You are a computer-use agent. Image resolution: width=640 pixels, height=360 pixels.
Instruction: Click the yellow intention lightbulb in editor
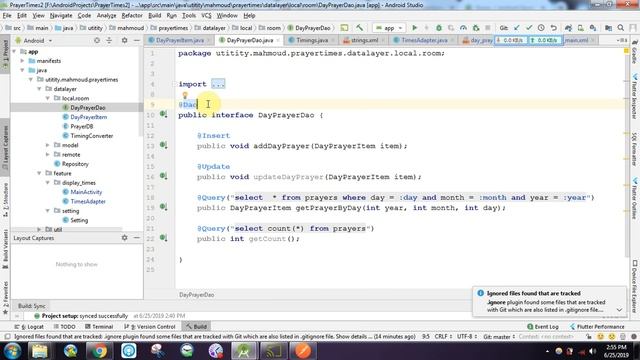(184, 95)
